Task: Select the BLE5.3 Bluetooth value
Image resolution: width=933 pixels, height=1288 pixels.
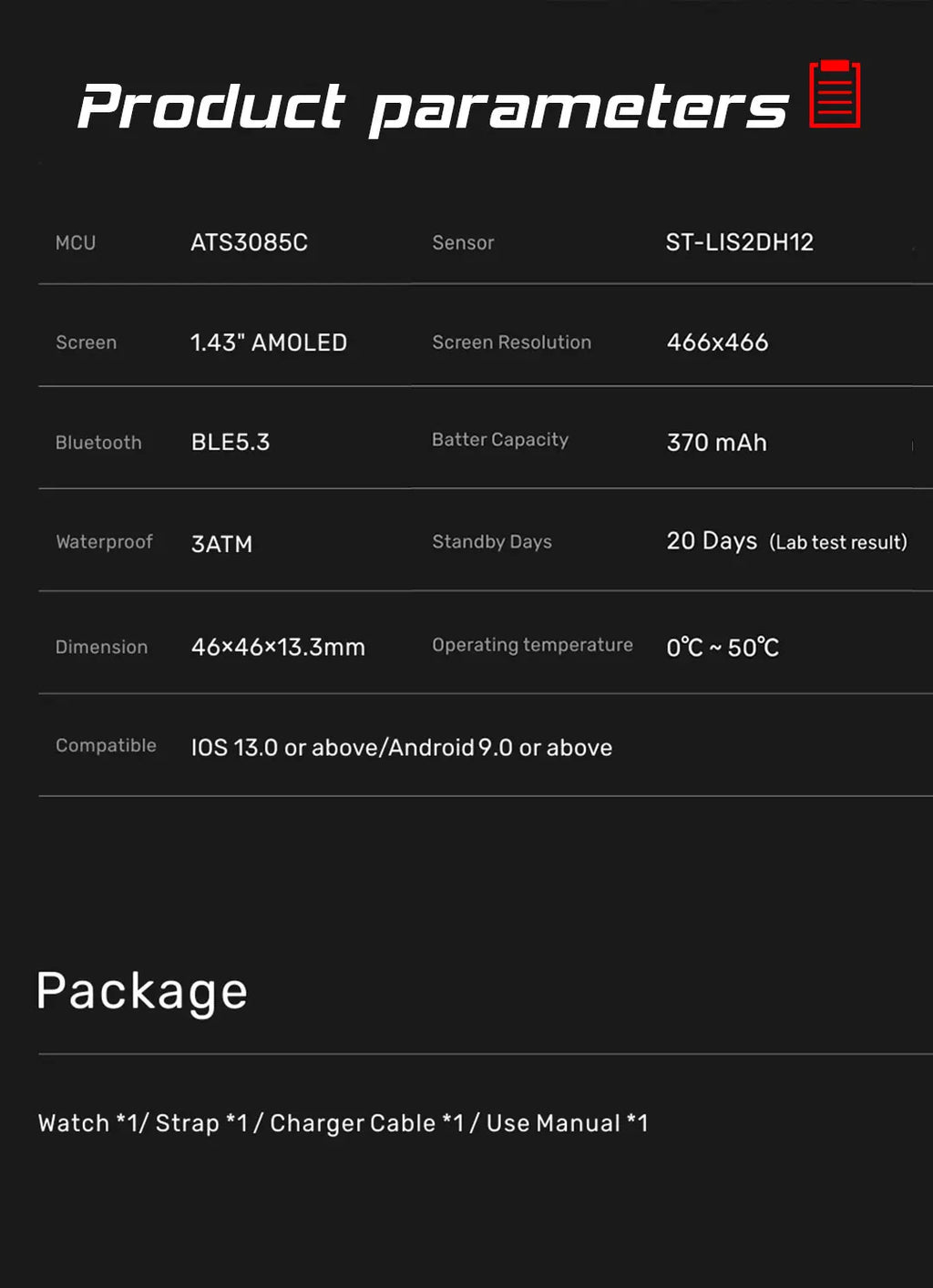Action: 231,442
